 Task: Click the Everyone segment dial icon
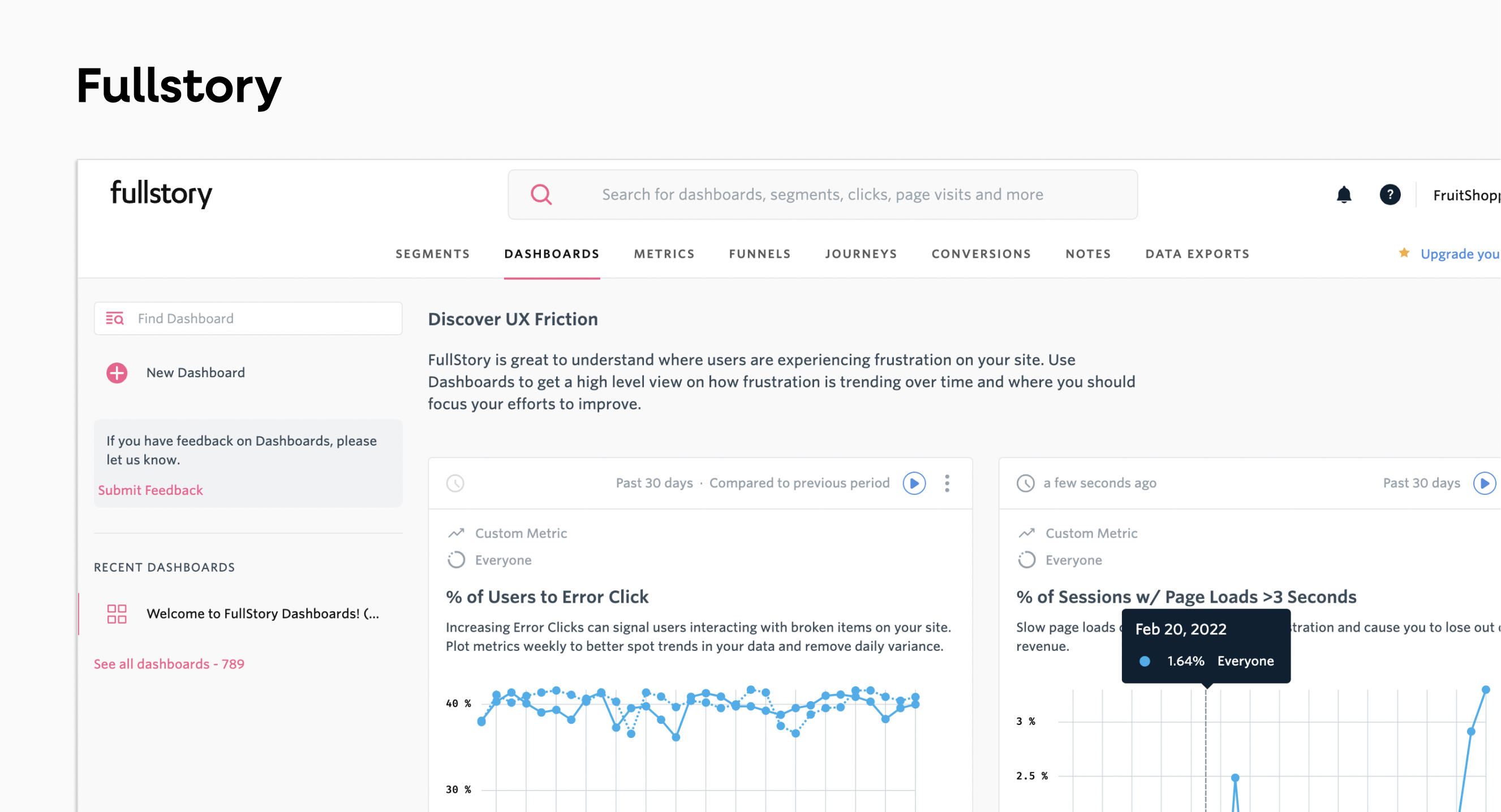457,560
